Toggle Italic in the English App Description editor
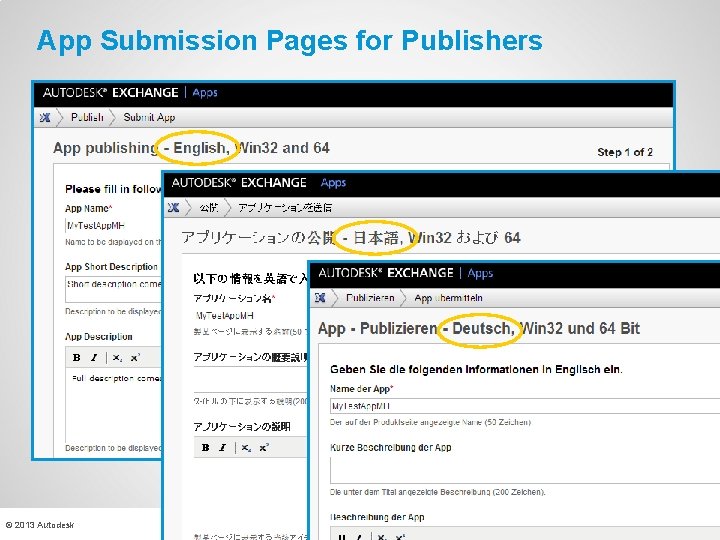Viewport: 720px width, 540px height. point(94,358)
